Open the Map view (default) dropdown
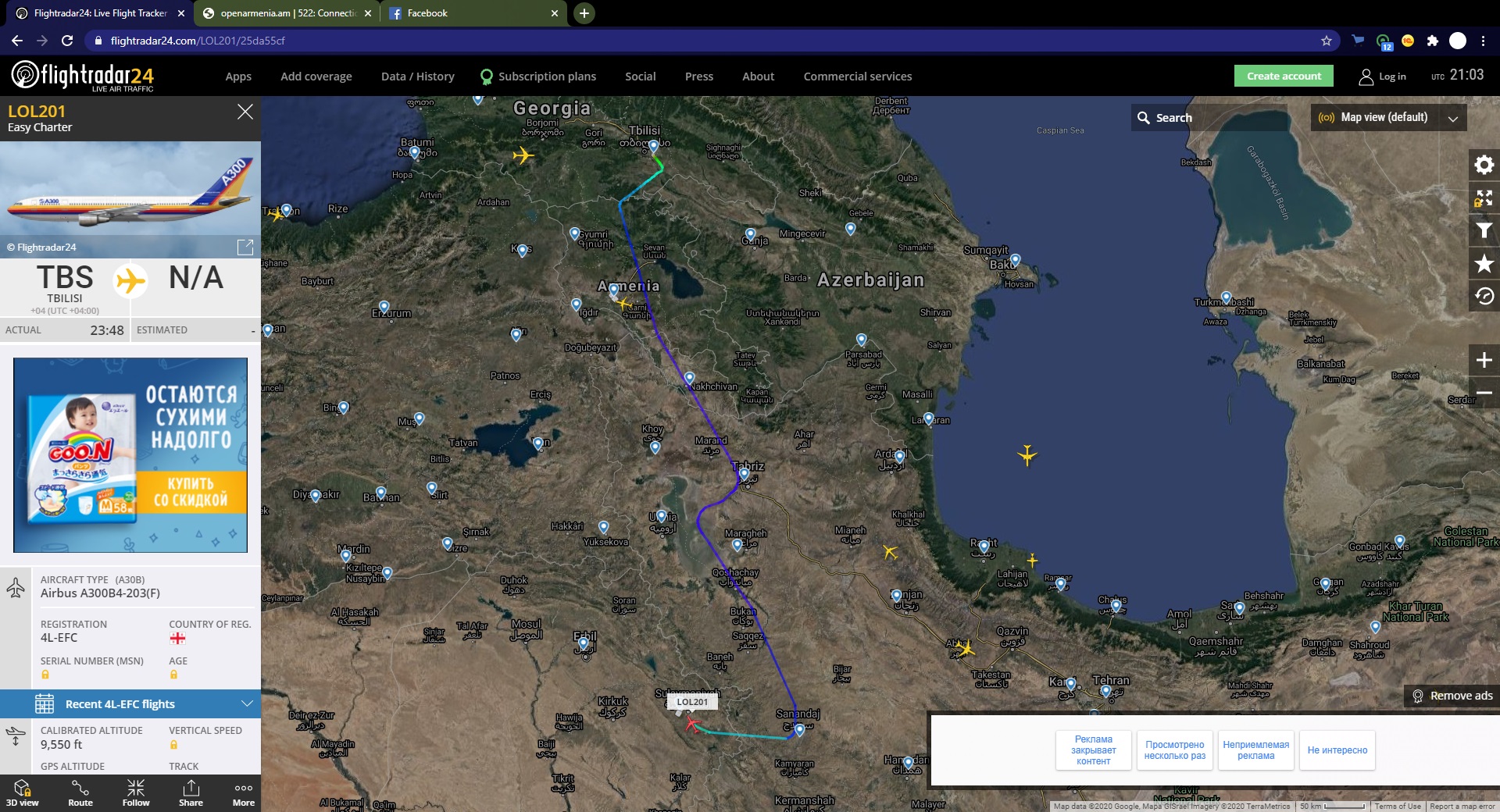Screen dimensions: 1500x812 tap(1388, 118)
